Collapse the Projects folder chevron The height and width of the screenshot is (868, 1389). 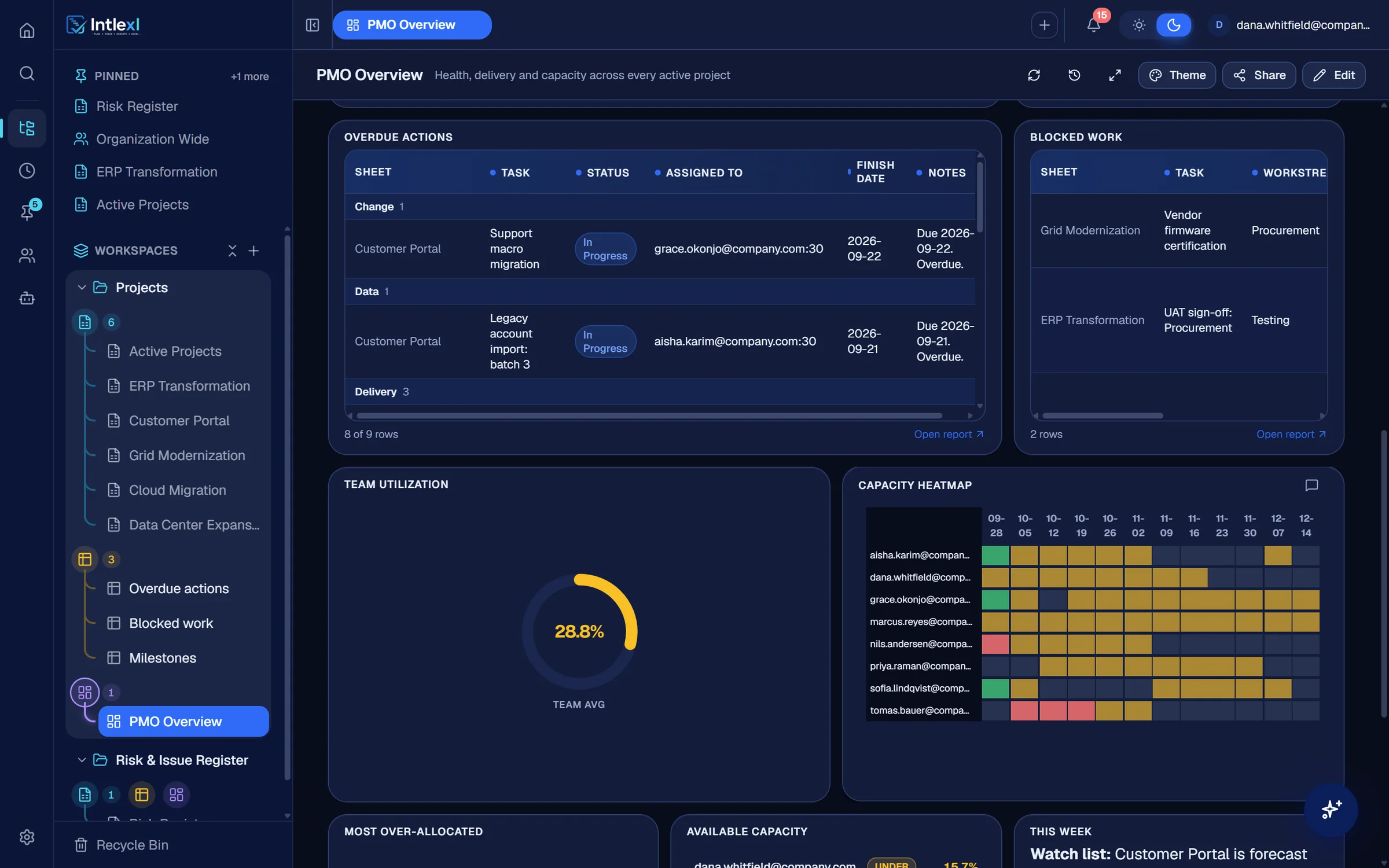click(x=82, y=288)
